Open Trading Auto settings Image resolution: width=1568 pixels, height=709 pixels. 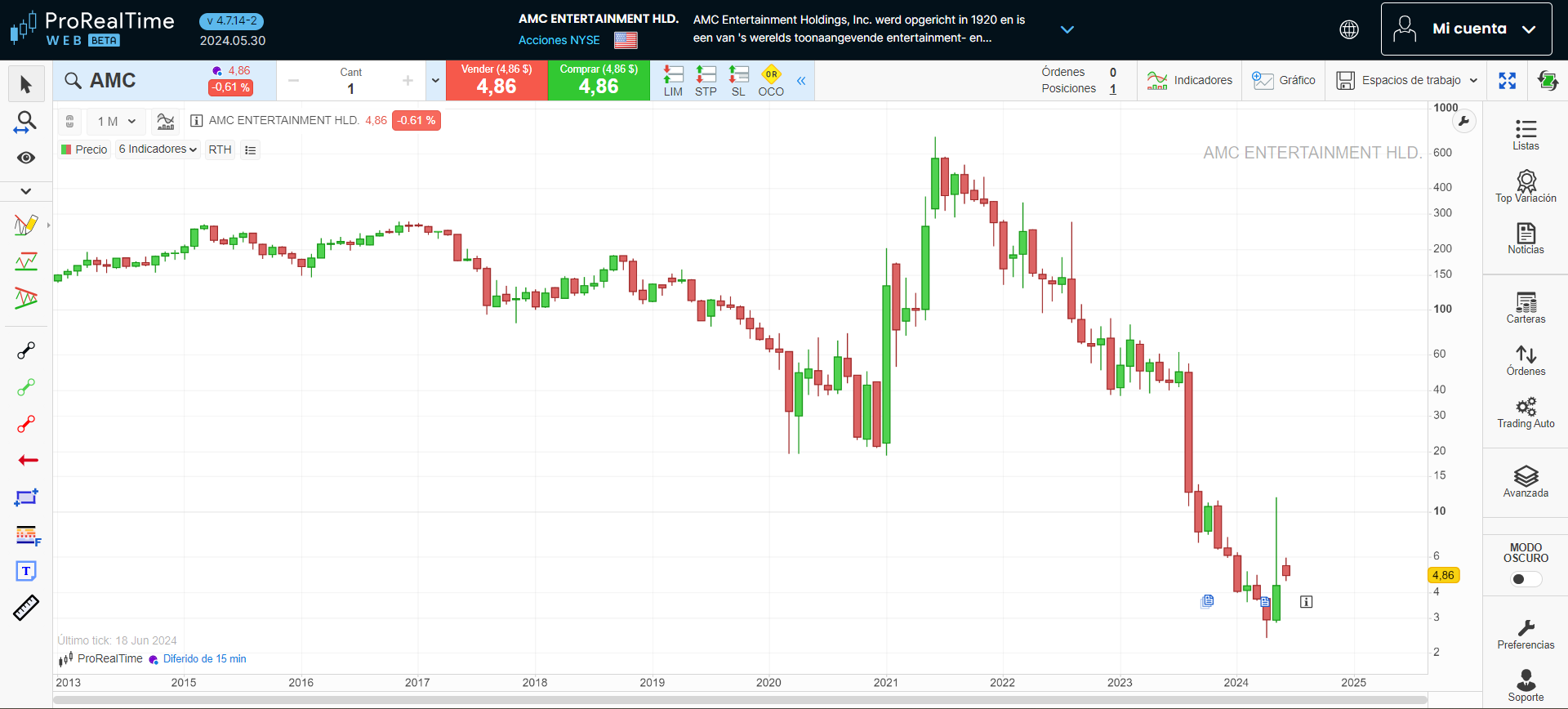point(1526,412)
